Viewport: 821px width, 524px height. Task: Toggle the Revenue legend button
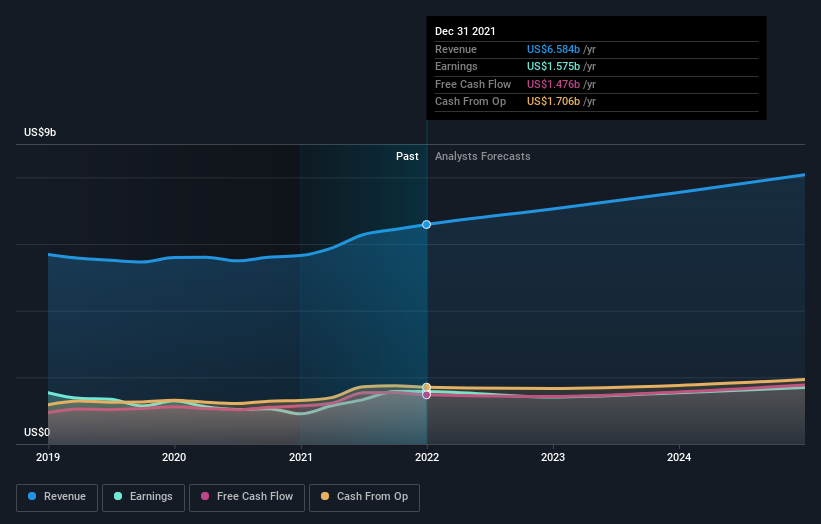(x=57, y=497)
